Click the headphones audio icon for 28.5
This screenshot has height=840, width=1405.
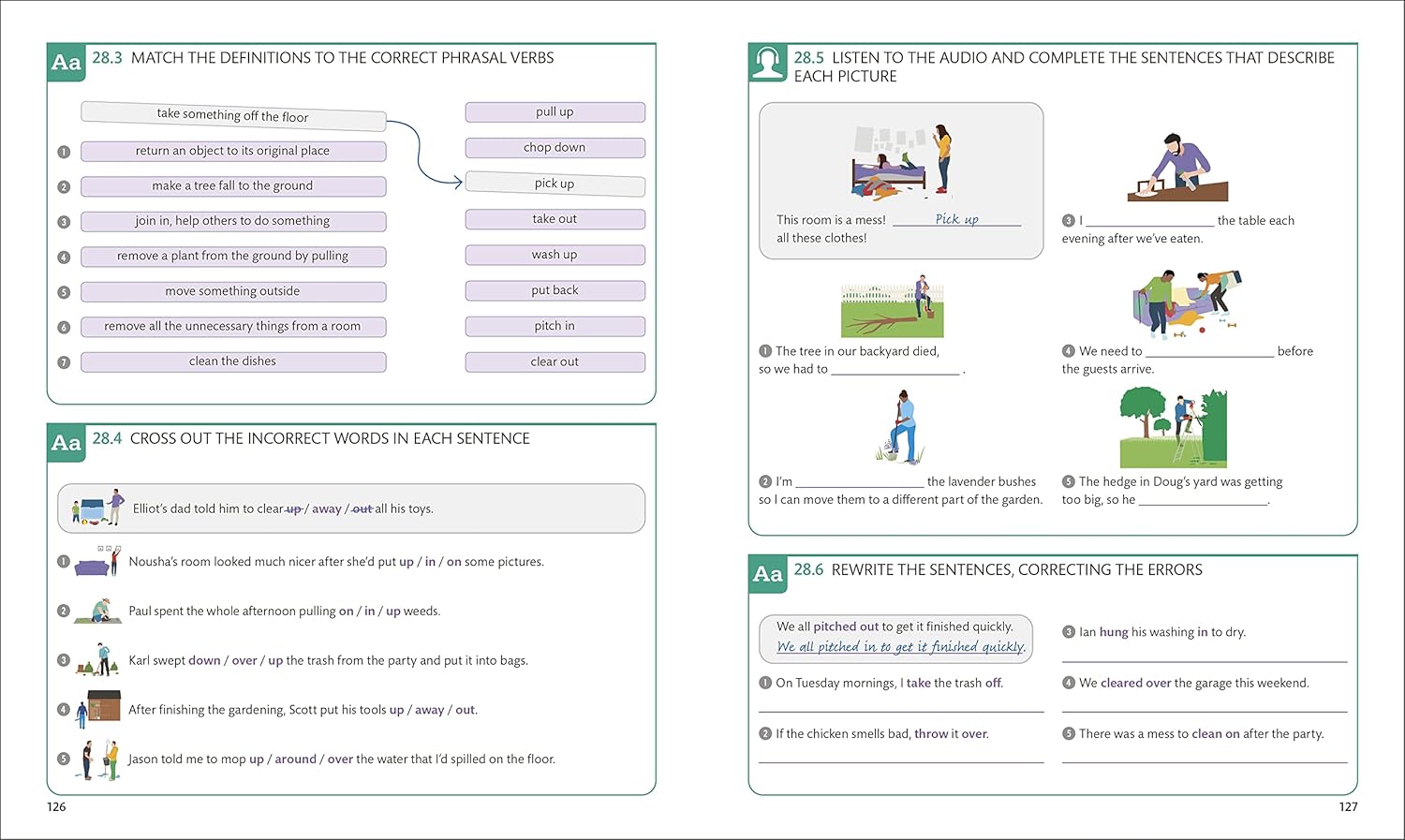click(768, 63)
